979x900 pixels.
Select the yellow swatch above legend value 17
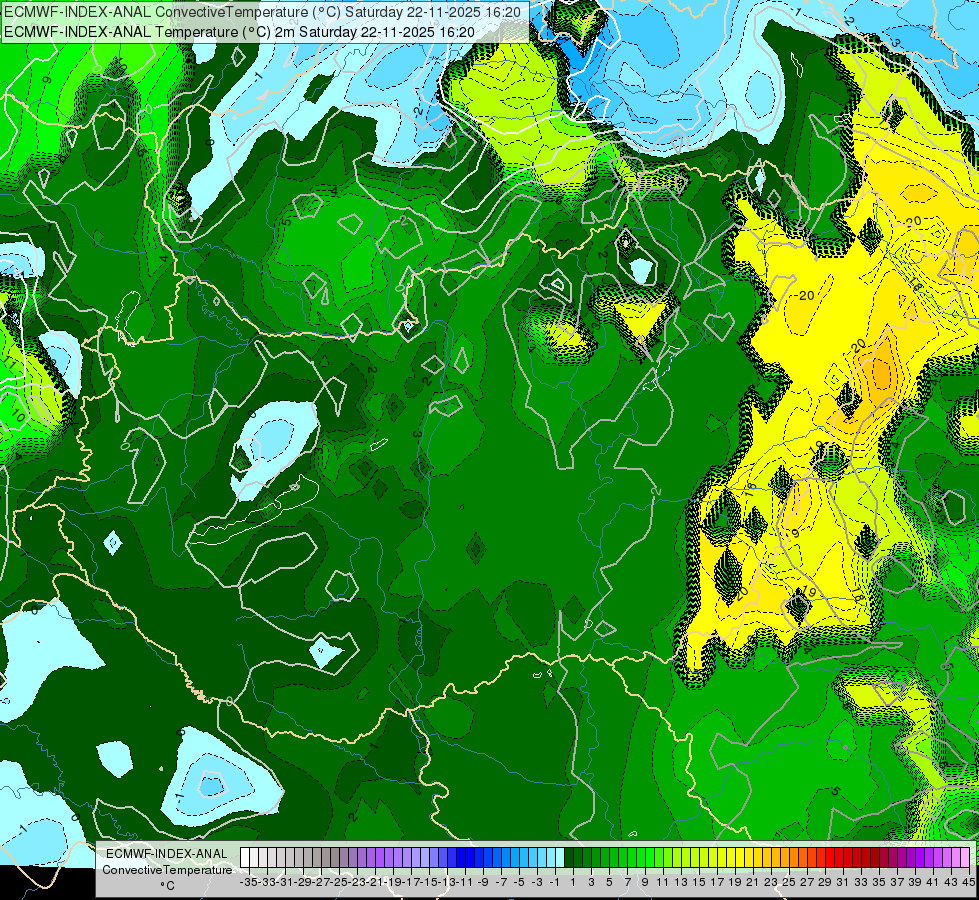[713, 857]
